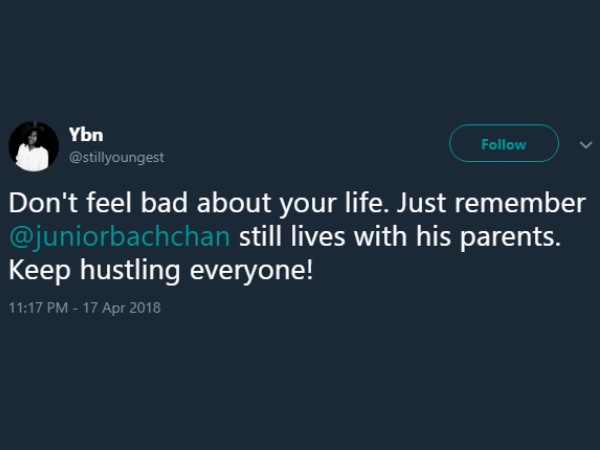
Task: Click the word "lives" in the tweet
Action: 316,236
